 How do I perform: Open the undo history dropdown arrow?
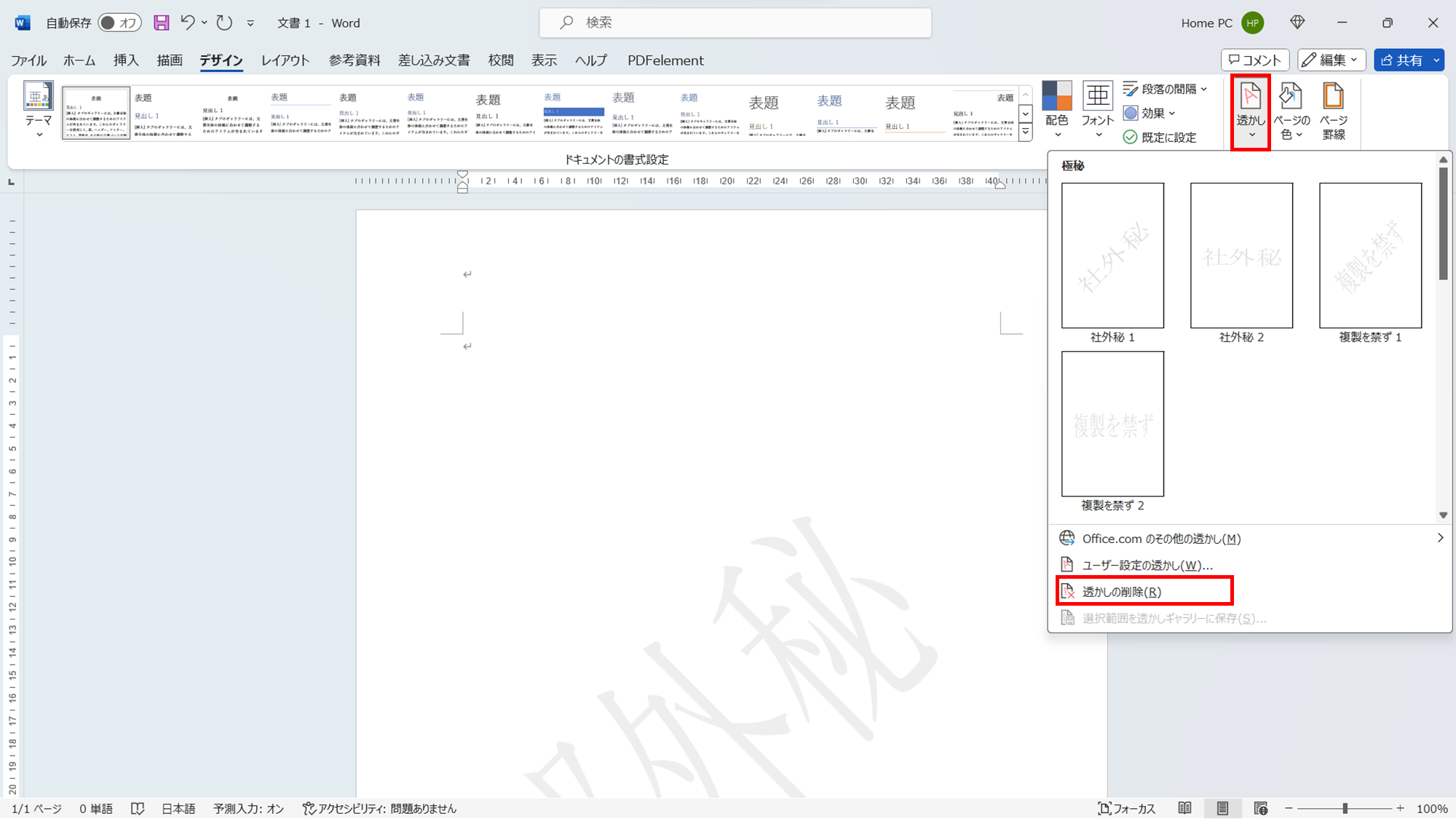click(x=205, y=23)
